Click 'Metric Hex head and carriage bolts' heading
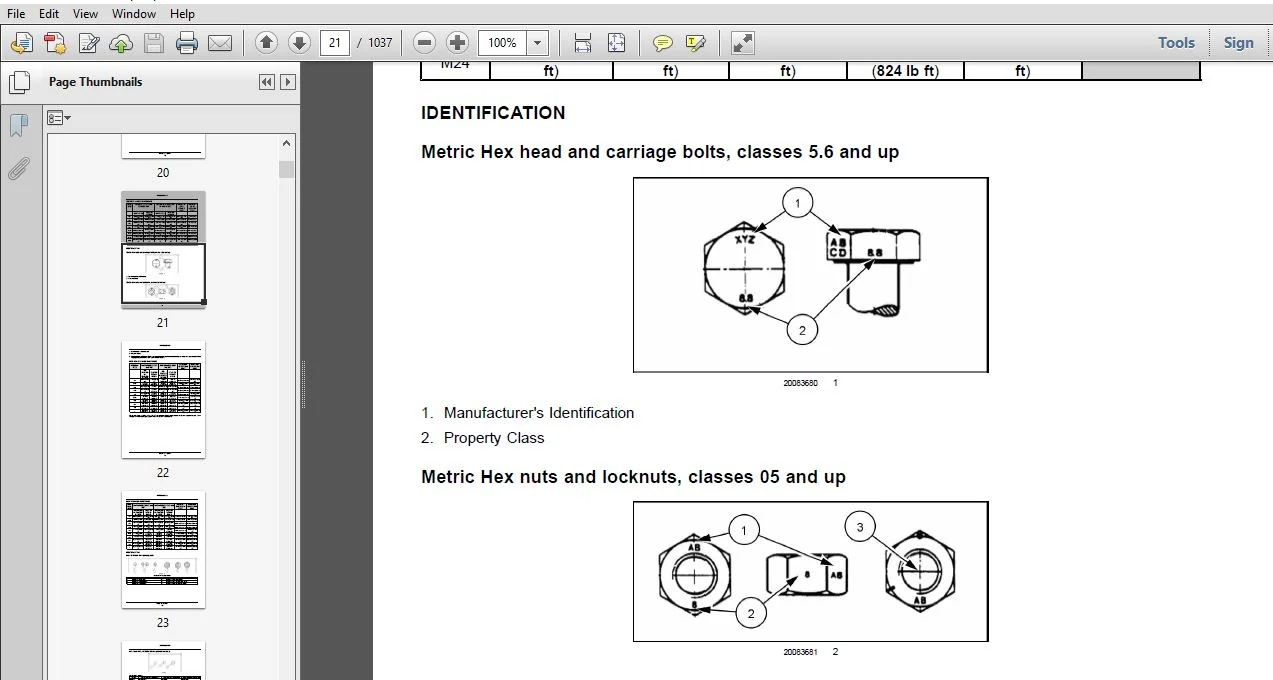 pos(660,152)
